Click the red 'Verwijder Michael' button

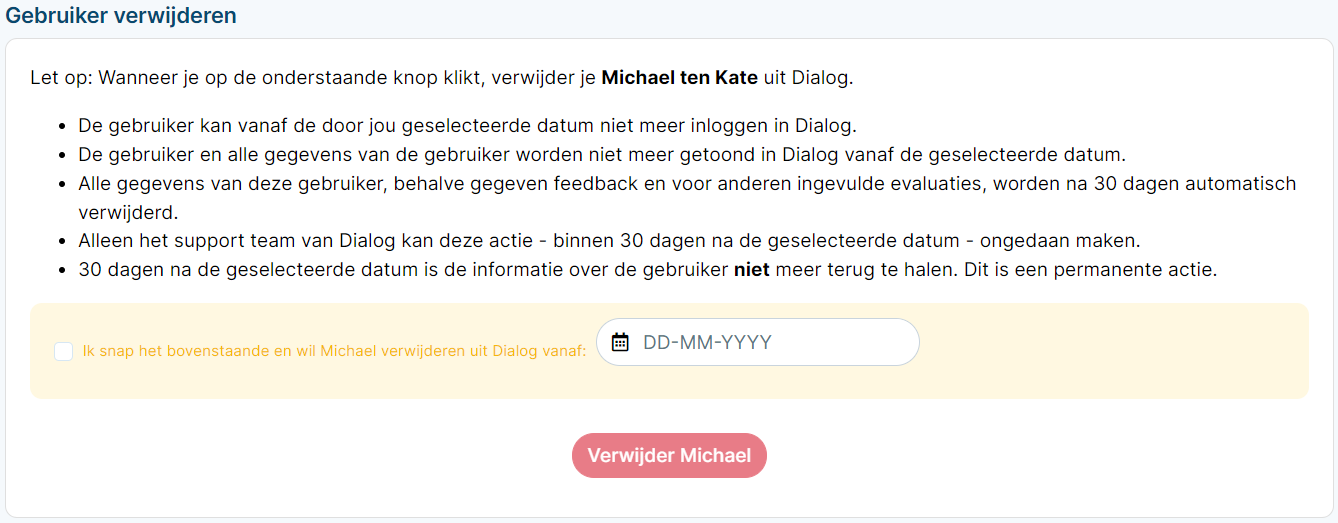pos(669,455)
